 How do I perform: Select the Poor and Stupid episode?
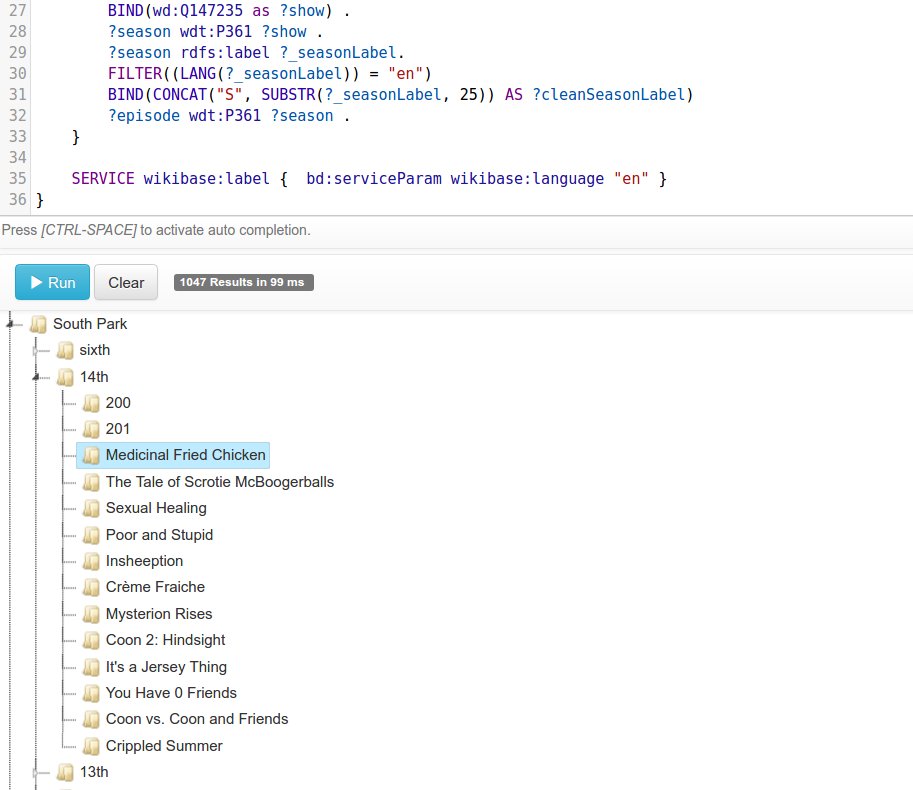point(159,535)
